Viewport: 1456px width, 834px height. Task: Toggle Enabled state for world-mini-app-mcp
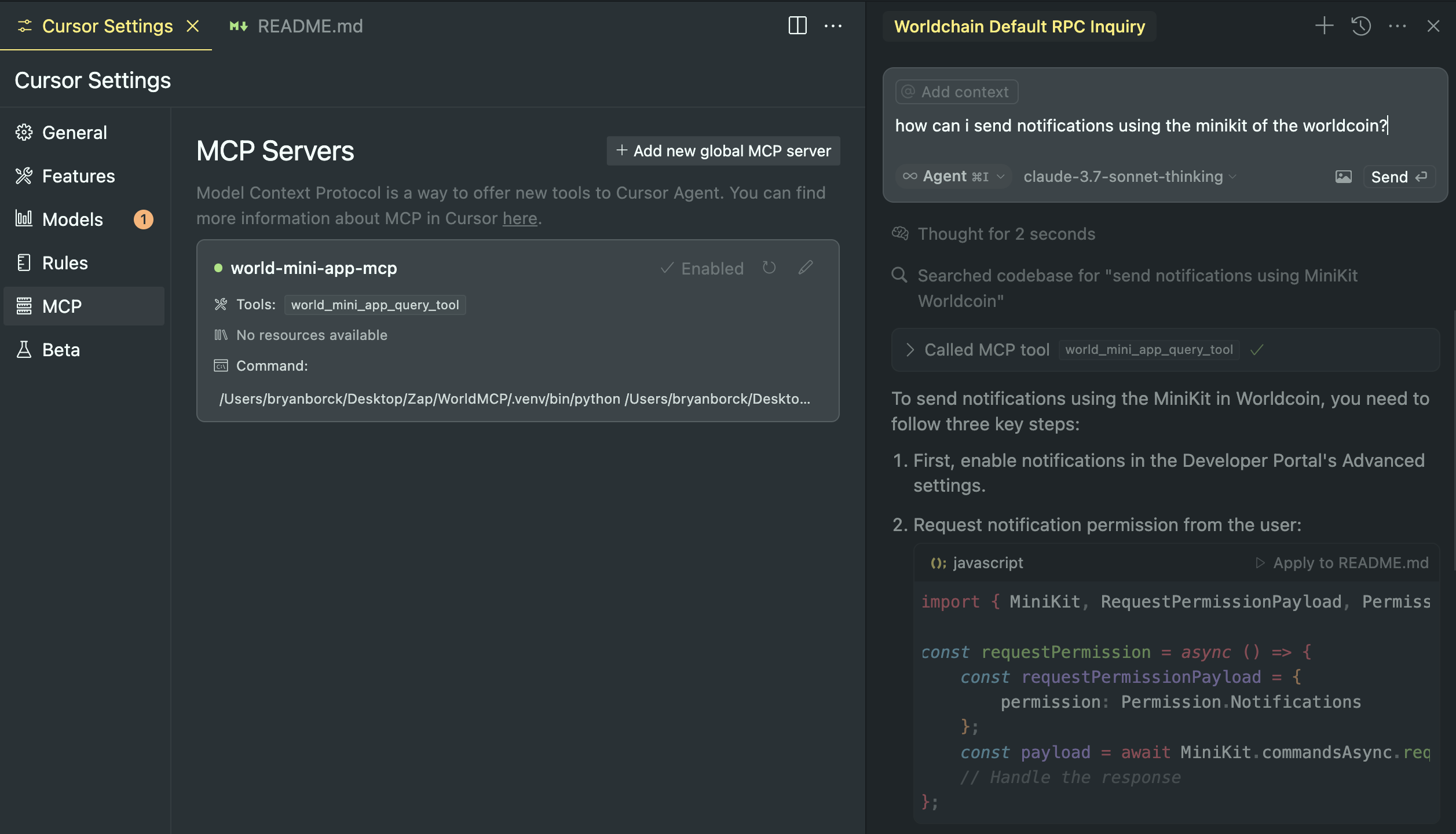point(702,268)
